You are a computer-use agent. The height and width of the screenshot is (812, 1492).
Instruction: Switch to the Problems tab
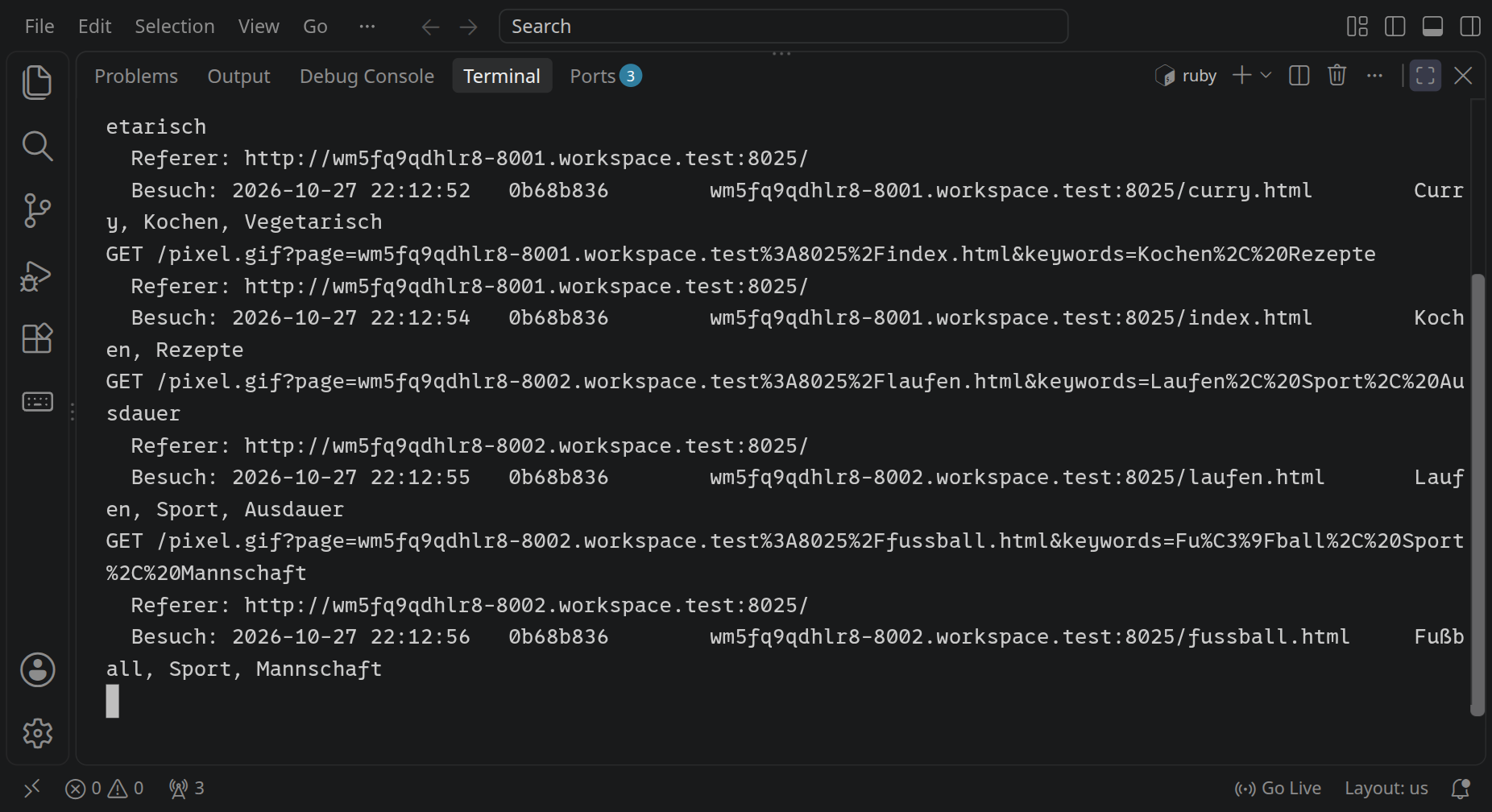(x=136, y=76)
